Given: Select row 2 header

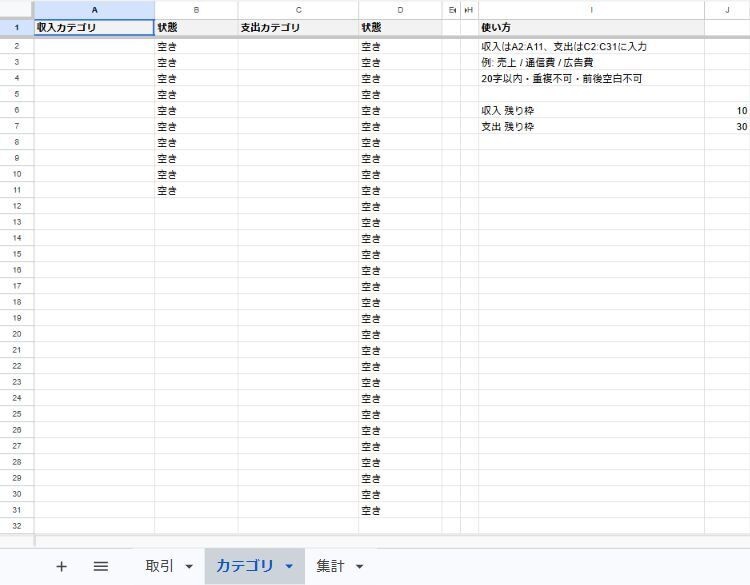Looking at the screenshot, I should 17,46.
